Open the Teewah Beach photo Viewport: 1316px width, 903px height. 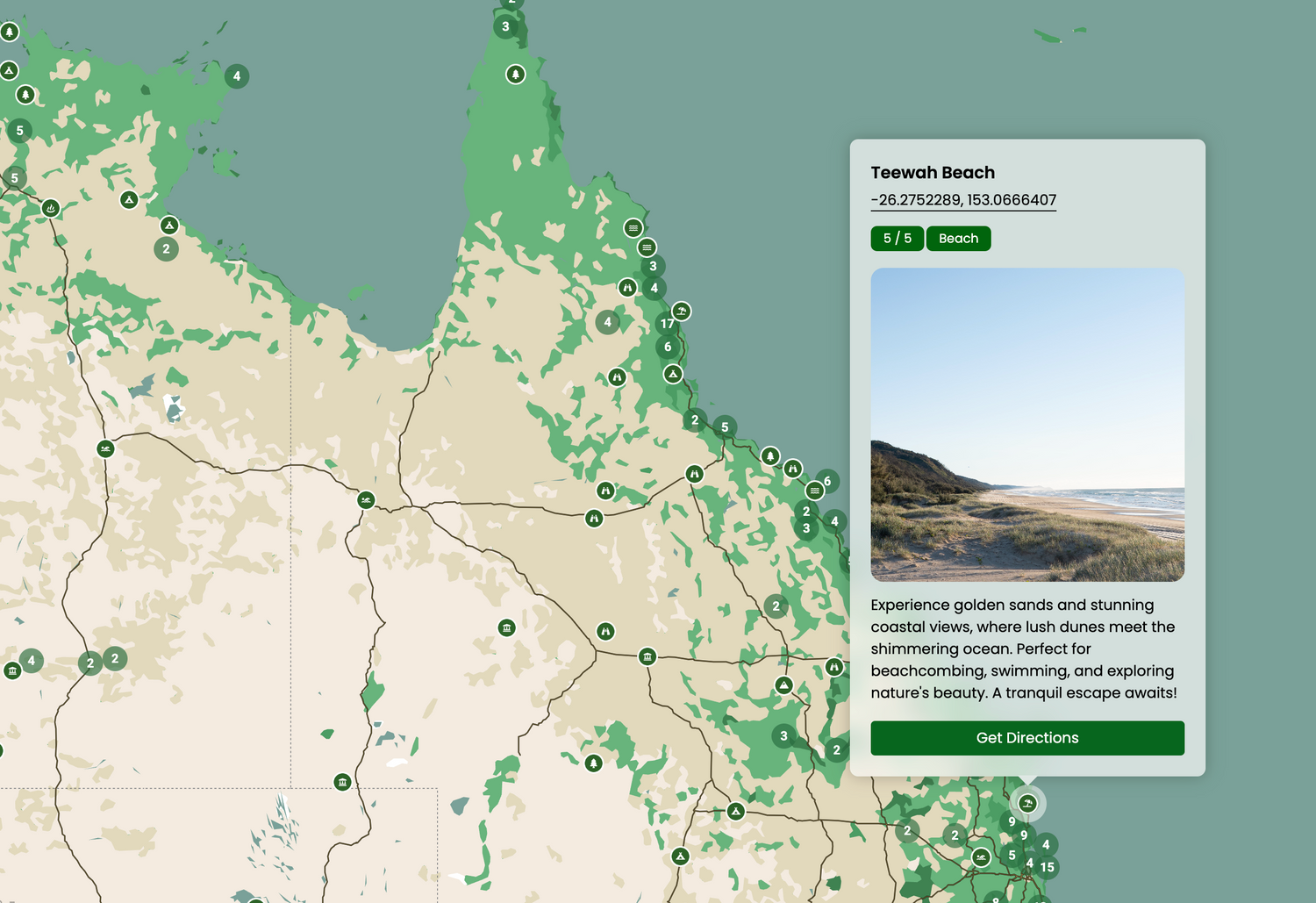point(1027,425)
